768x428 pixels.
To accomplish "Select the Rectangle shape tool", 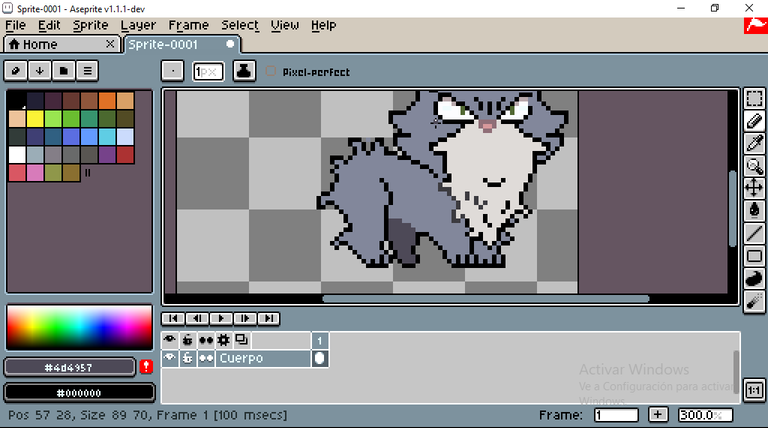I will 754,256.
